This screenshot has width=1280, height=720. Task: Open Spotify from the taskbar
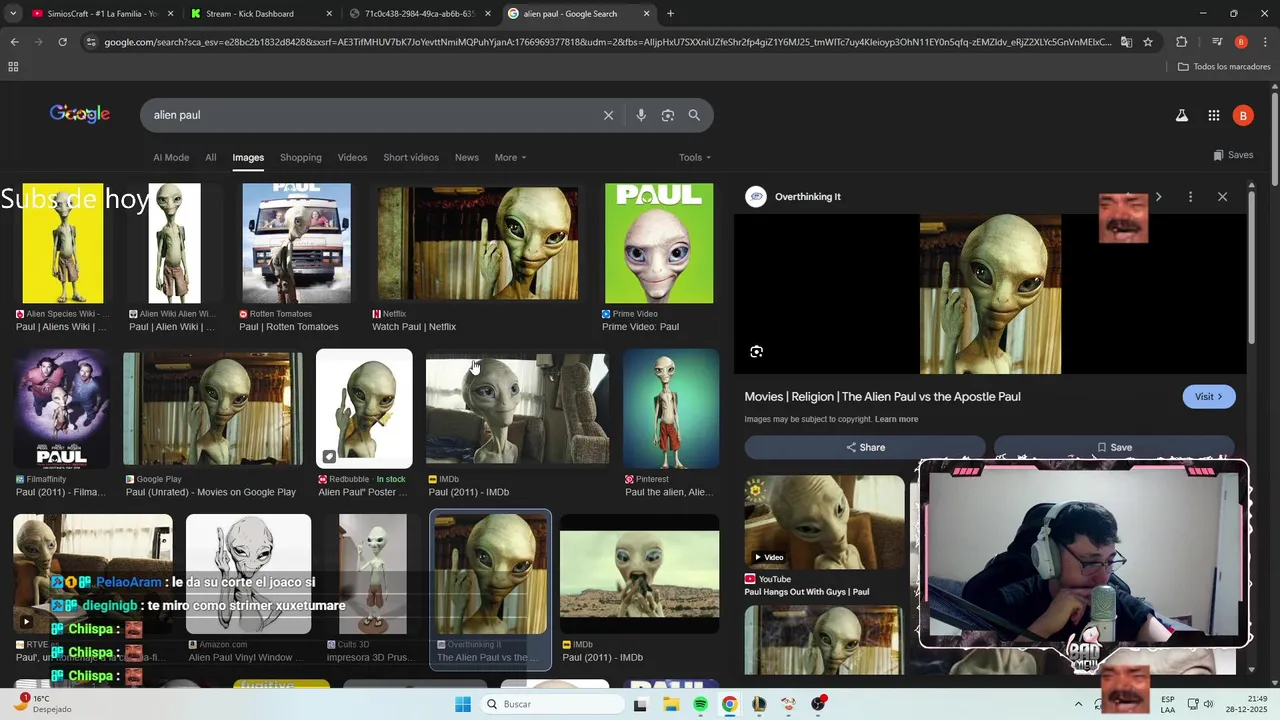[700, 704]
